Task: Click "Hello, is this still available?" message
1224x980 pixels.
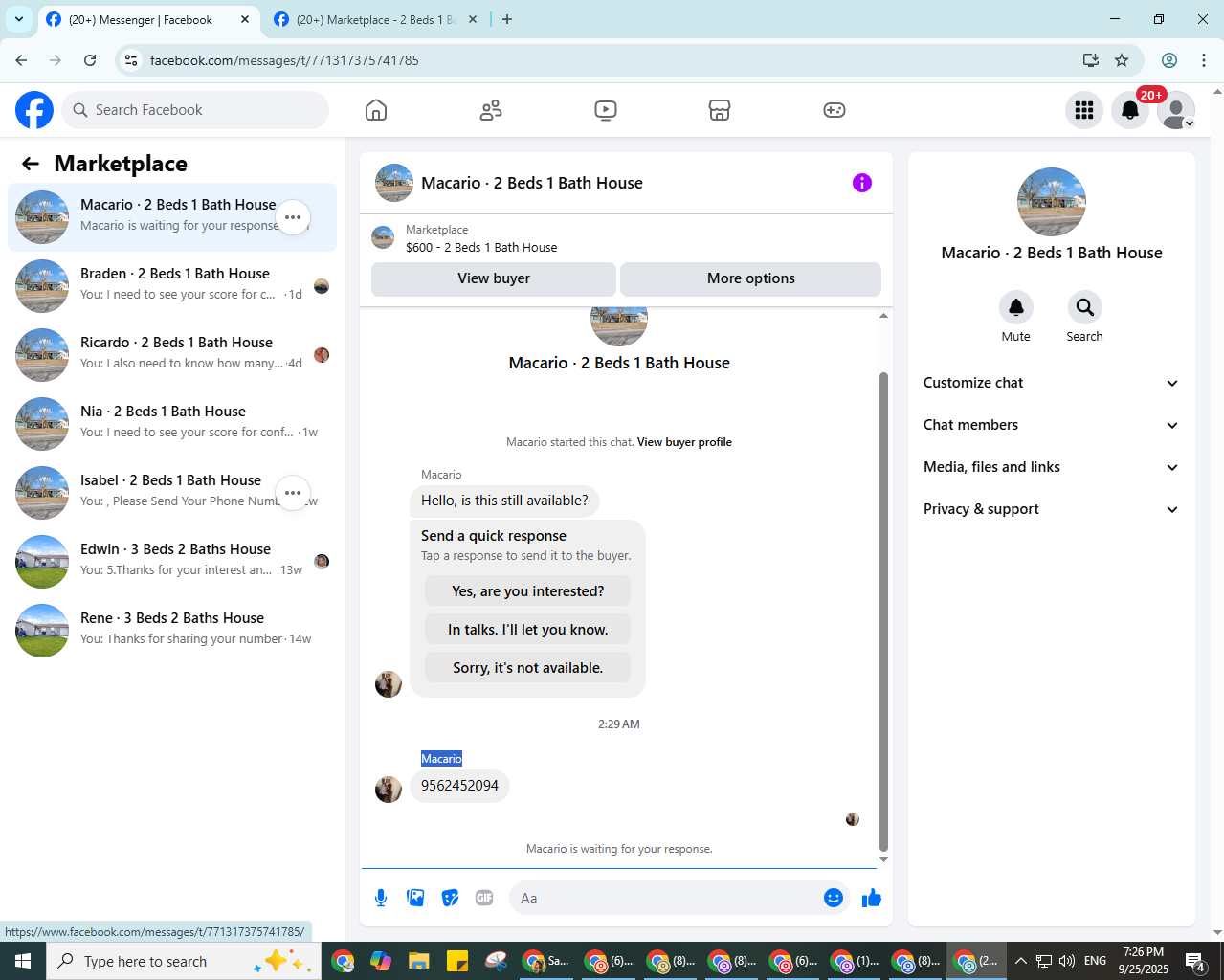Action: [x=504, y=501]
